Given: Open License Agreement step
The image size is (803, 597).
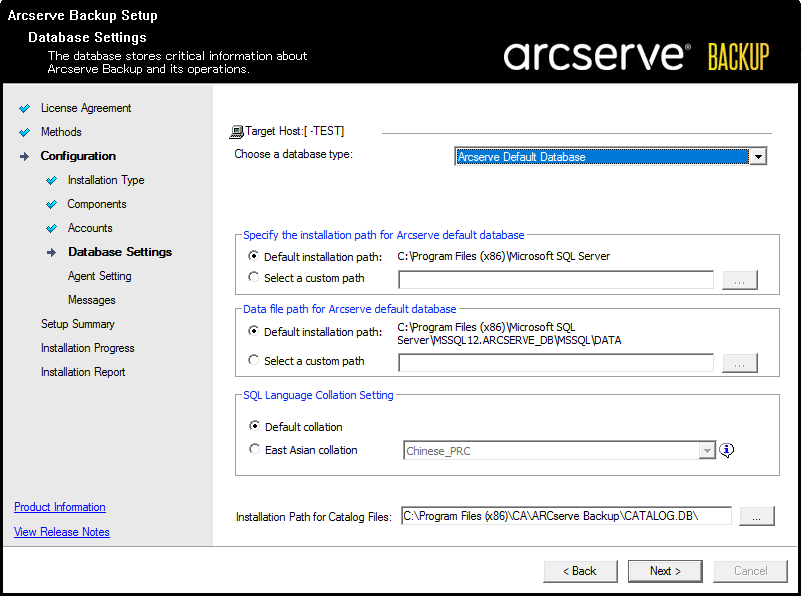Looking at the screenshot, I should [86, 109].
